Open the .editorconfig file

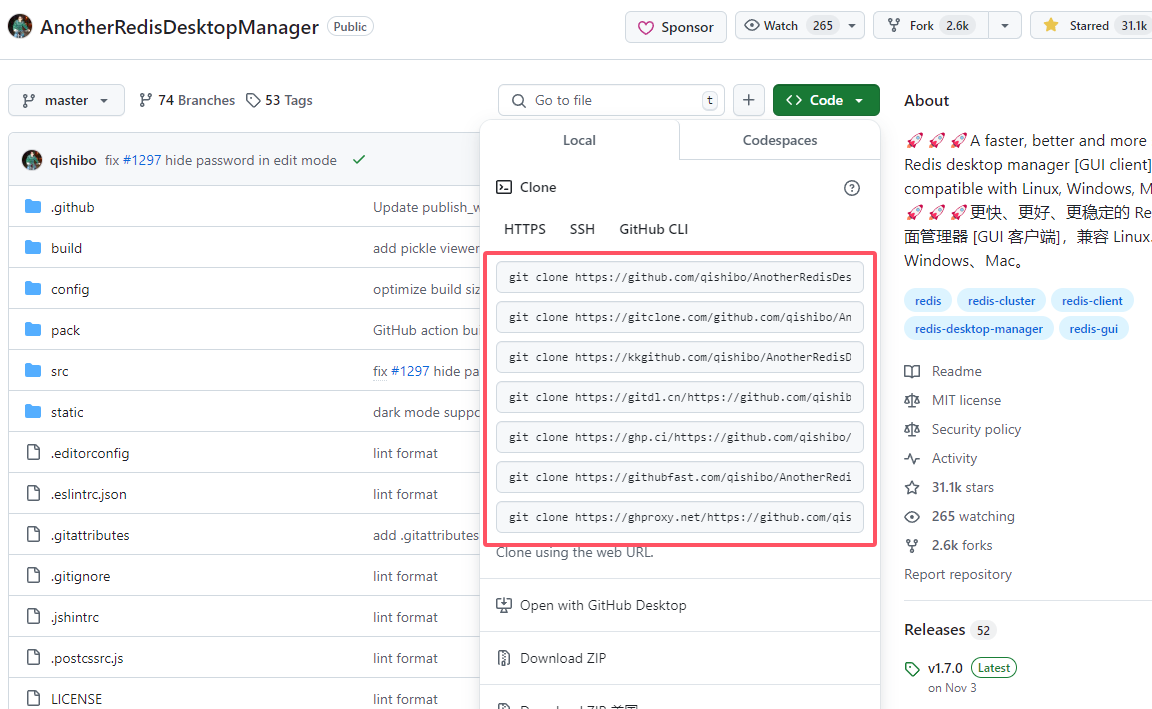click(90, 453)
